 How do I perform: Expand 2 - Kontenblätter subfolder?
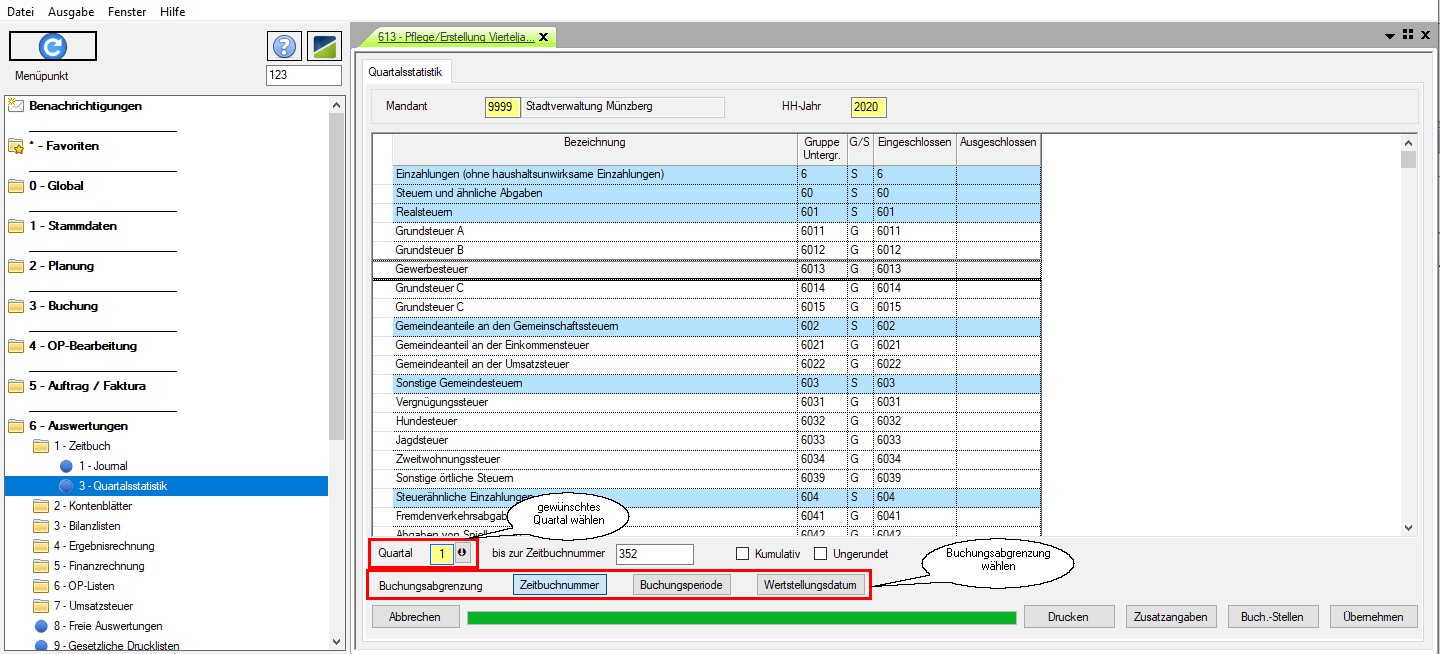(x=92, y=506)
